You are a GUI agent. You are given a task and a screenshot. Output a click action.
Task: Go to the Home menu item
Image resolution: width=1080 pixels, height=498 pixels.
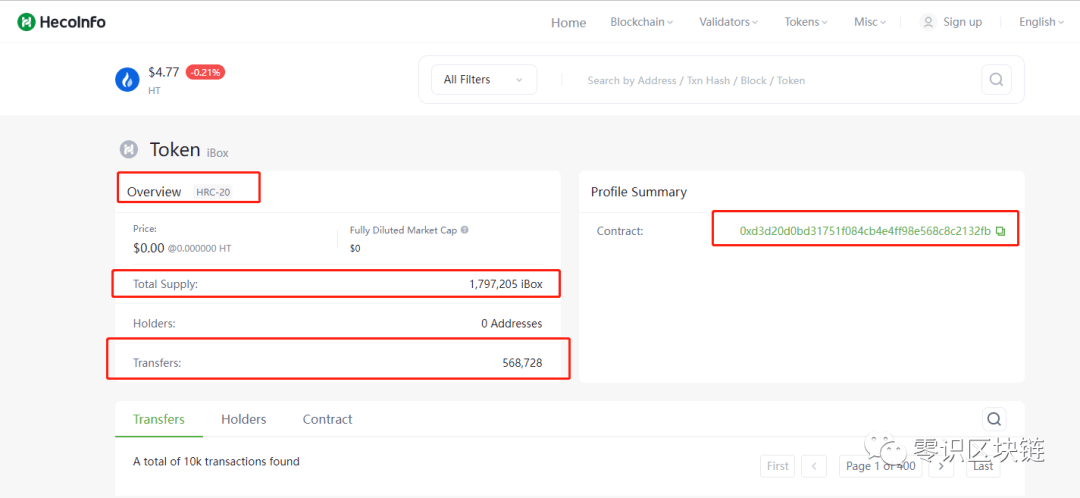[568, 23]
